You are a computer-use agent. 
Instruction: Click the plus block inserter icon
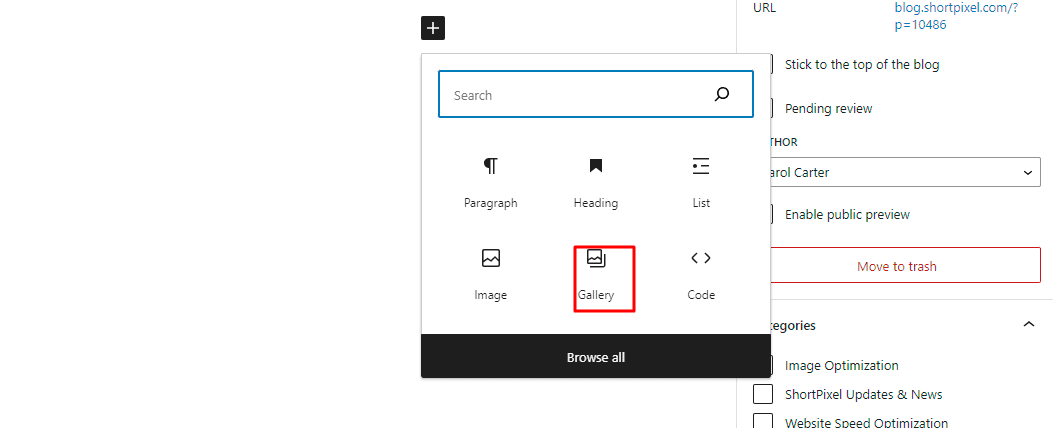click(433, 29)
